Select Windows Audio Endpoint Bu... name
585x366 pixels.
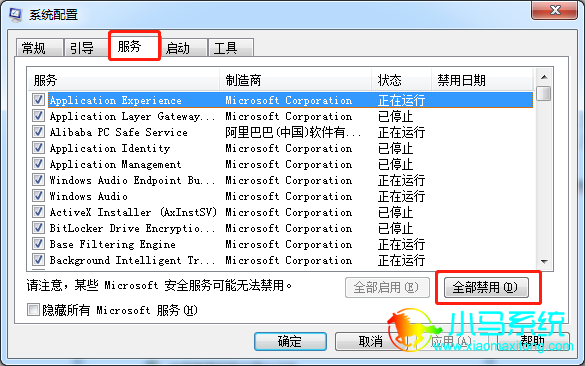[132, 181]
